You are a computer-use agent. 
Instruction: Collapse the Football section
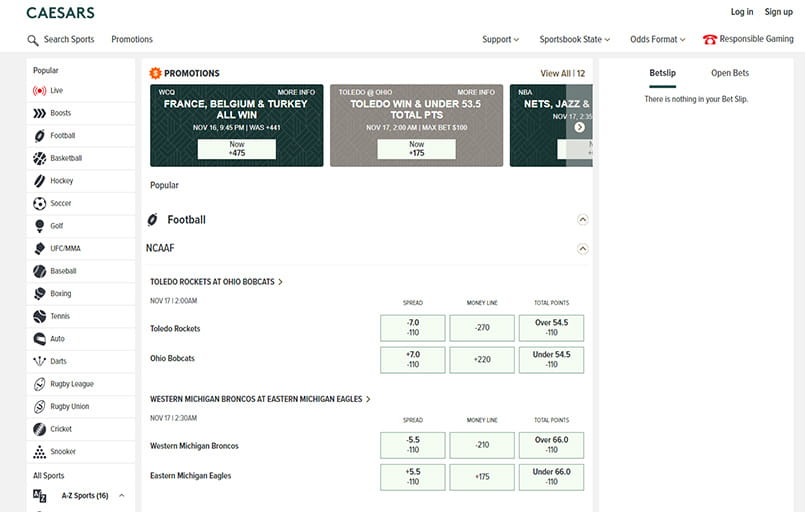583,220
